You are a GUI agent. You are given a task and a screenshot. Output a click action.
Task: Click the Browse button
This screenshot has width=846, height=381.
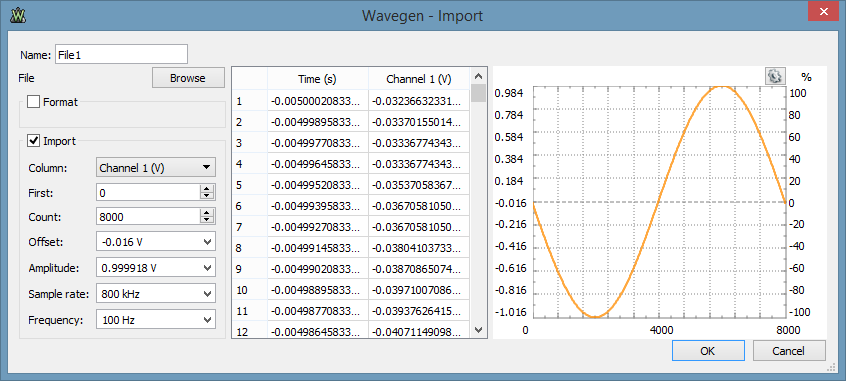coord(188,78)
